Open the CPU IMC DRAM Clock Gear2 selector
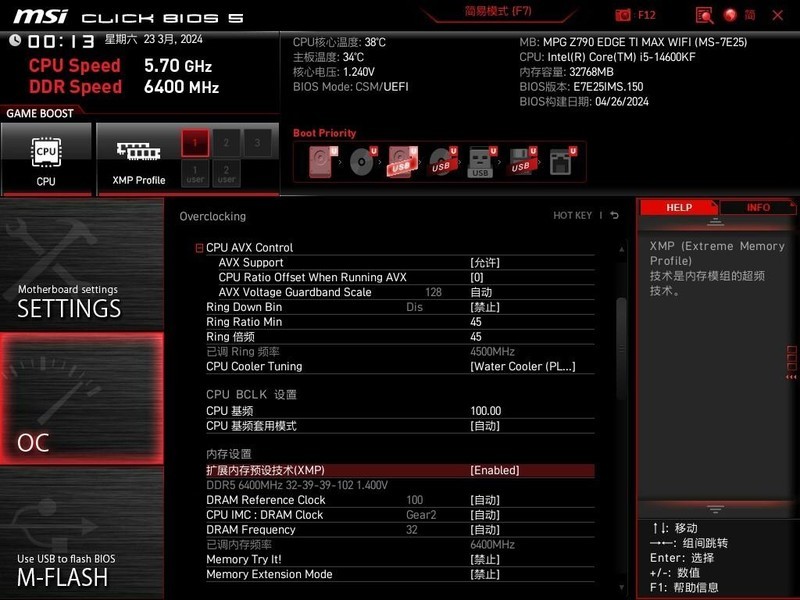 click(x=486, y=514)
